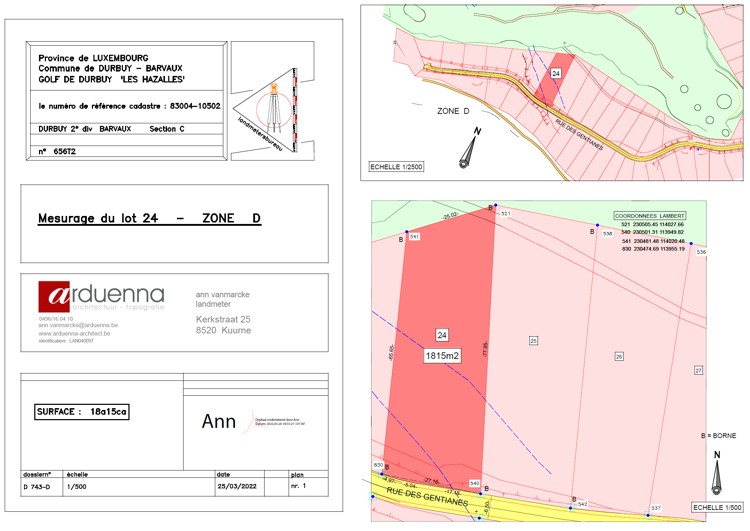Click the ann.vanmarcke@arduenna.be email address
The image size is (750, 531).
click(78, 325)
